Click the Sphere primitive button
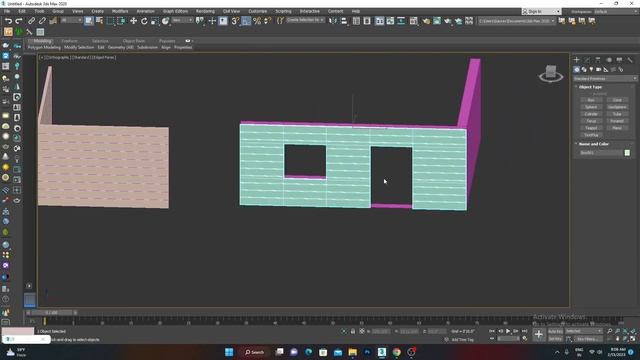The width and height of the screenshot is (640, 360). (x=591, y=107)
